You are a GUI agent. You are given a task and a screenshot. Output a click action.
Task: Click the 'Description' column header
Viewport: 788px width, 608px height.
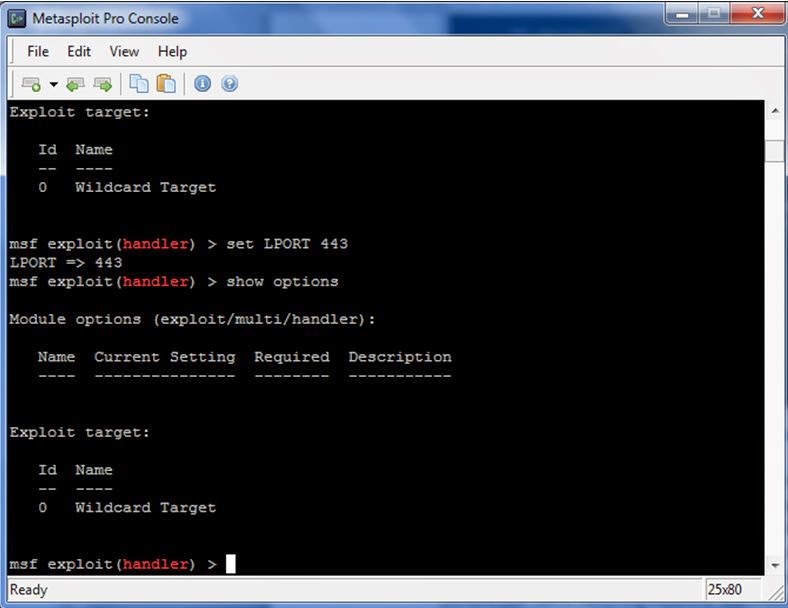pyautogui.click(x=400, y=357)
